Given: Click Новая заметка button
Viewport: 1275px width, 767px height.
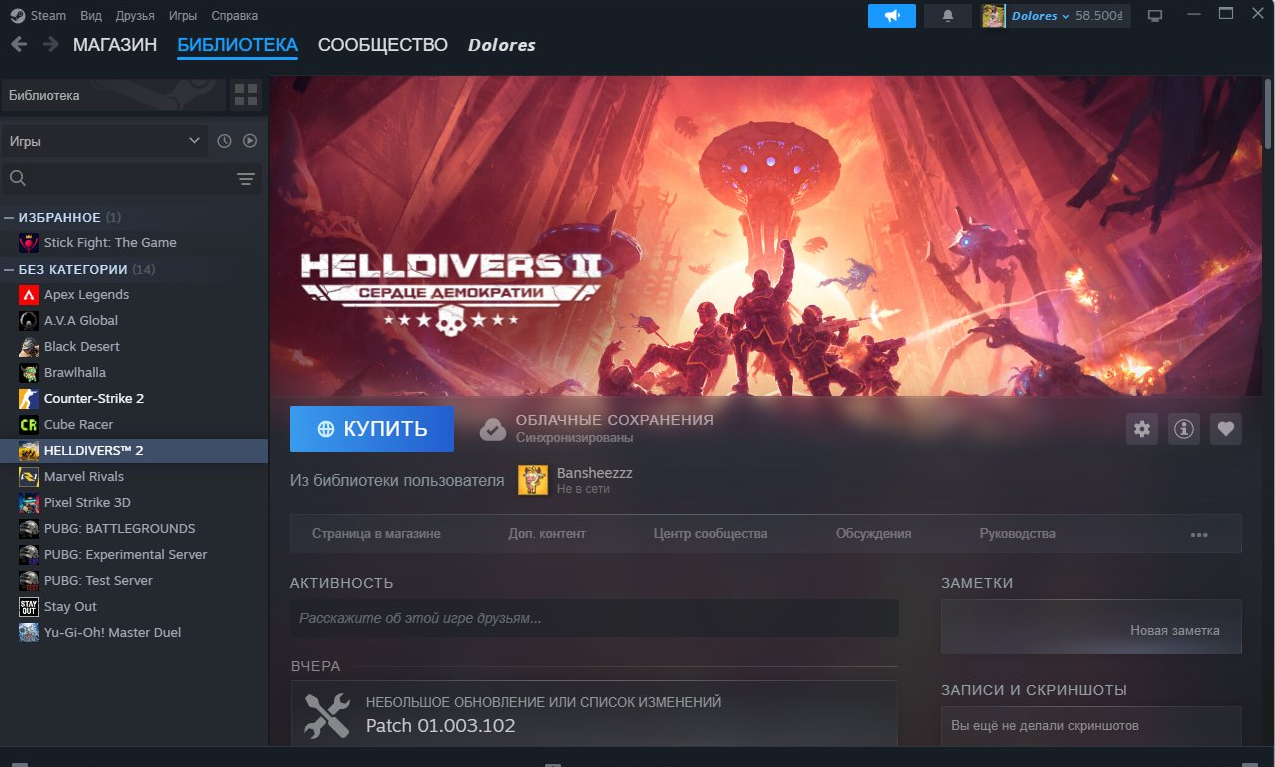Looking at the screenshot, I should point(1175,631).
